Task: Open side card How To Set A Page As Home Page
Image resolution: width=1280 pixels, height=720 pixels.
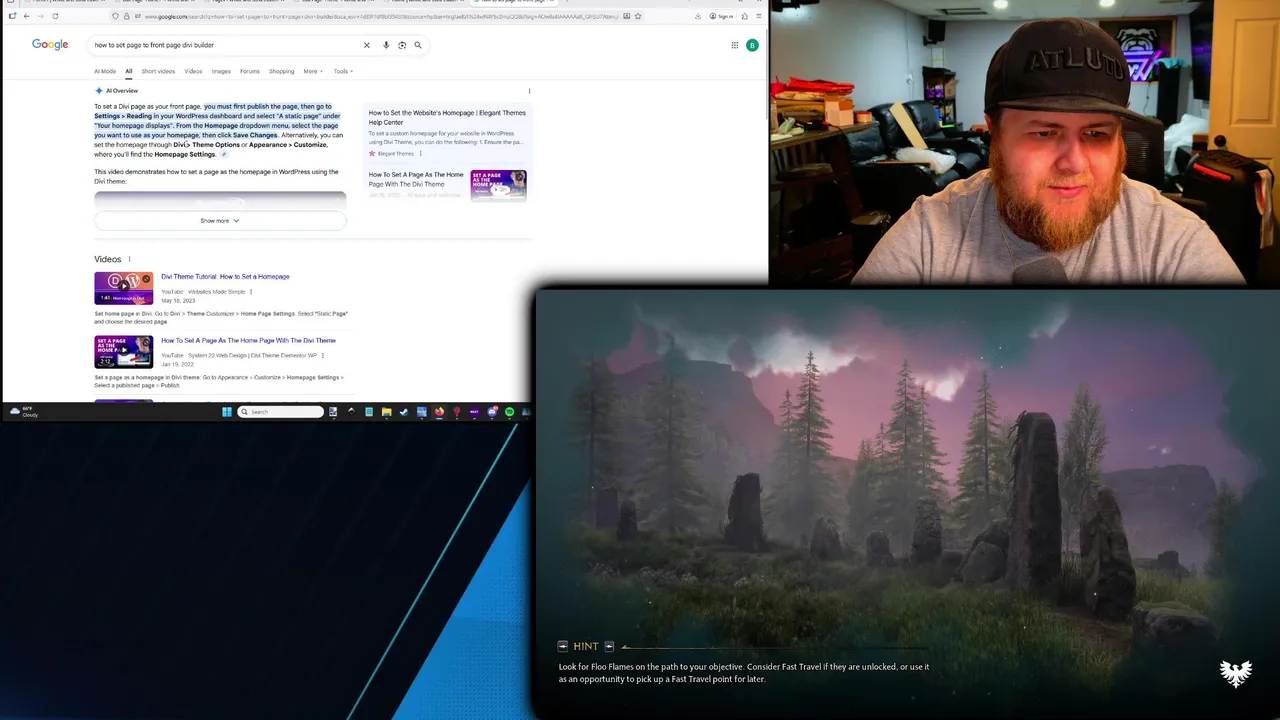Action: pyautogui.click(x=416, y=179)
